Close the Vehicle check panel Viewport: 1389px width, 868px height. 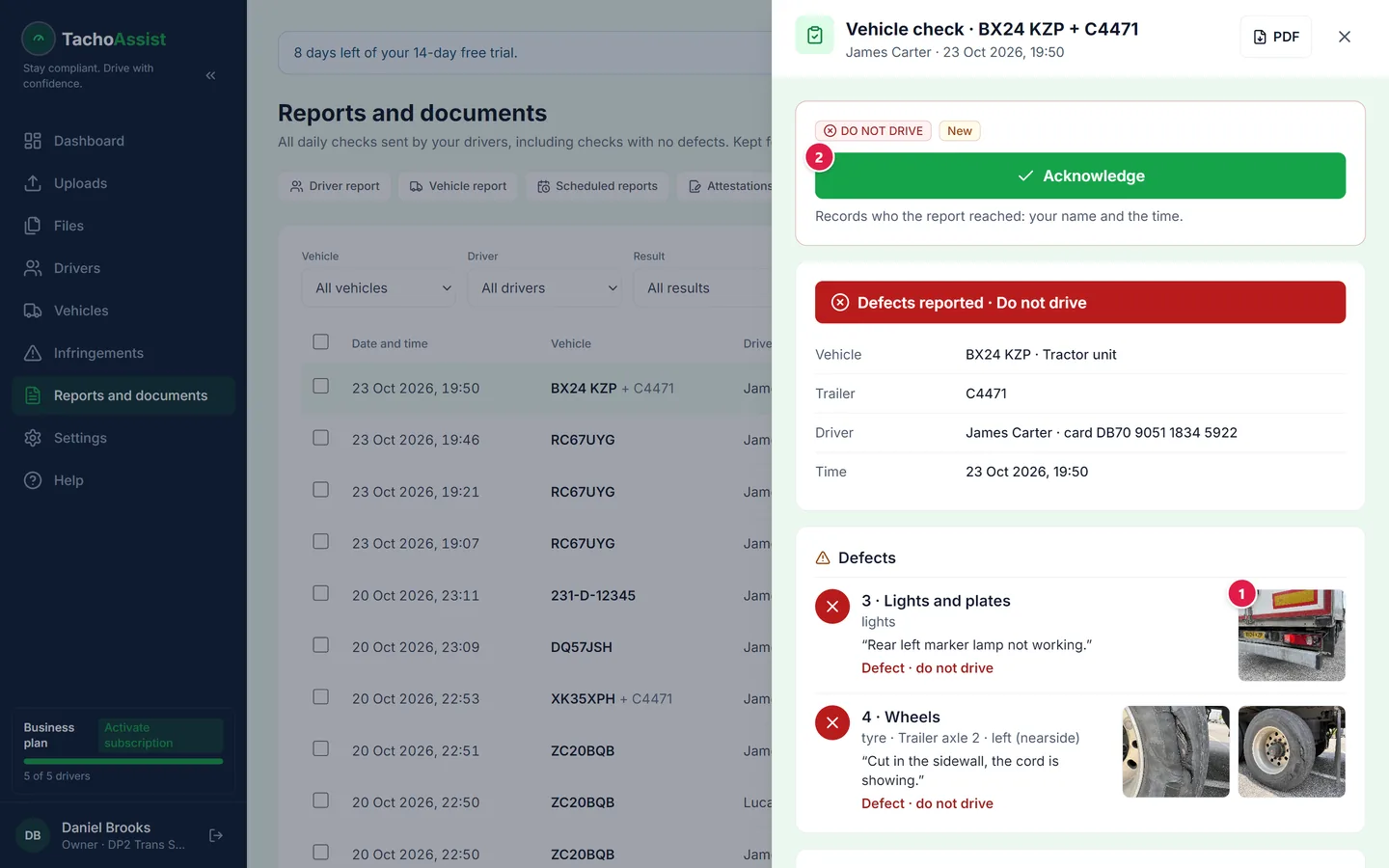pos(1345,37)
